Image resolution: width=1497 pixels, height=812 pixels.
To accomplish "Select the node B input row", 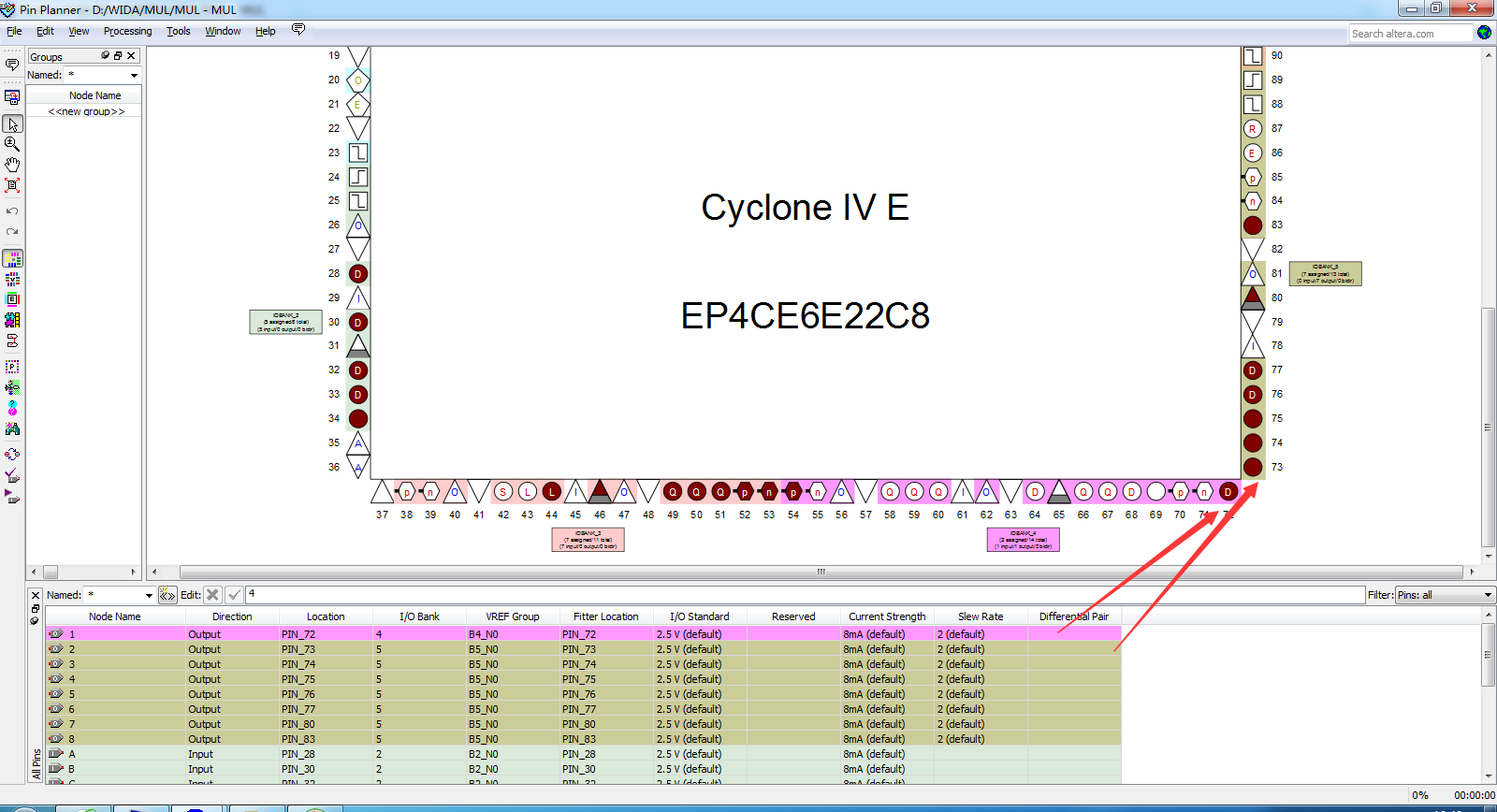I will pos(583,769).
